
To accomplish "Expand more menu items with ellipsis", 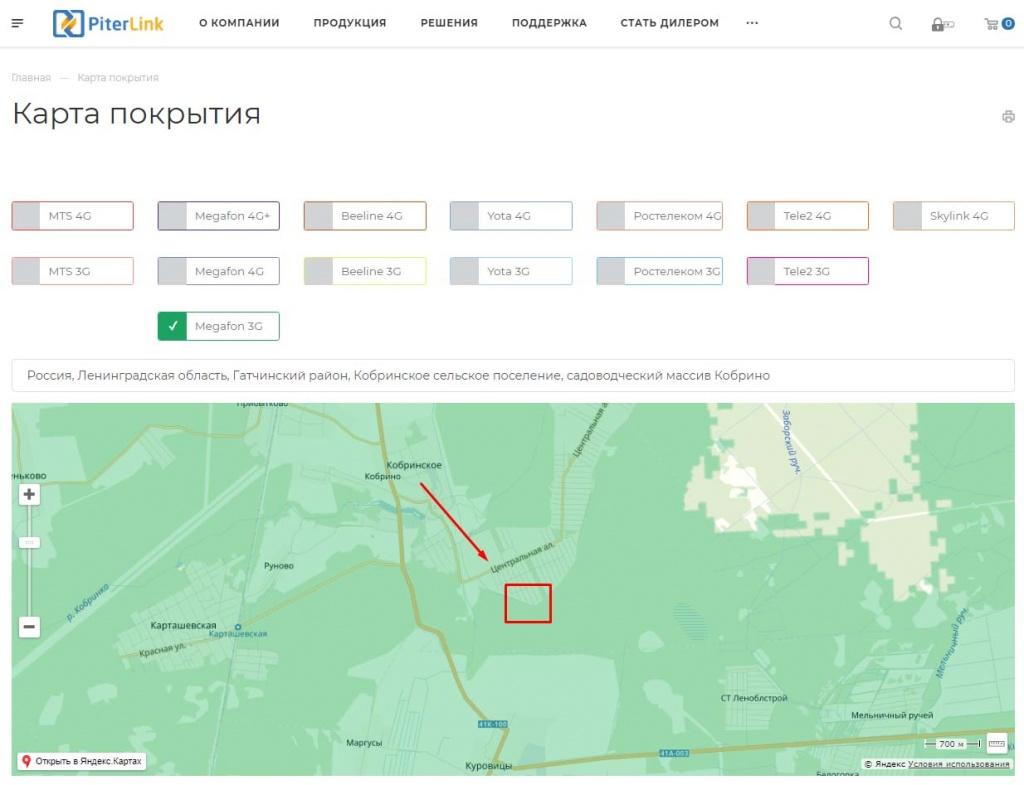I will click(752, 23).
